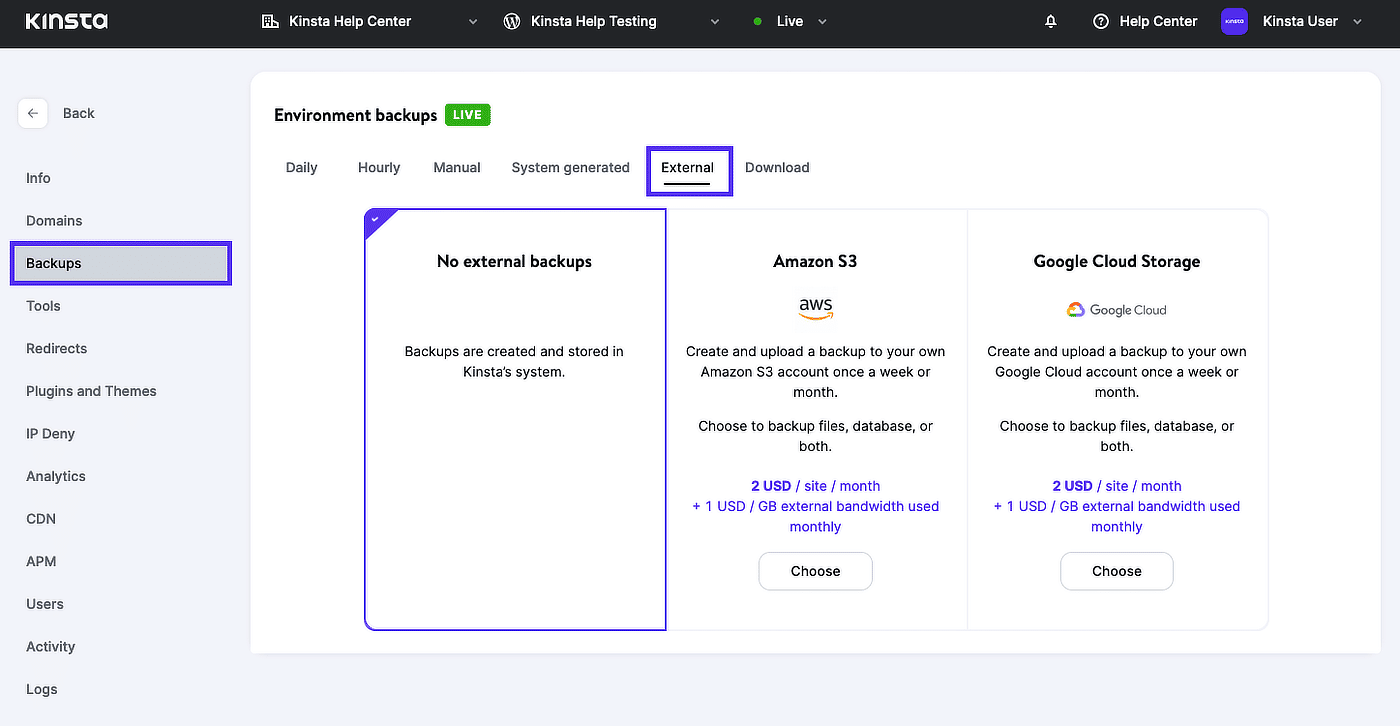Go to Info in sidebar
Image resolution: width=1400 pixels, height=726 pixels.
tap(38, 178)
